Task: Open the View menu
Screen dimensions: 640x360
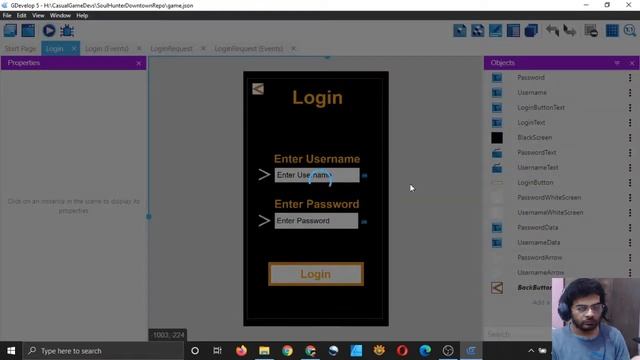Action: pyautogui.click(x=38, y=16)
